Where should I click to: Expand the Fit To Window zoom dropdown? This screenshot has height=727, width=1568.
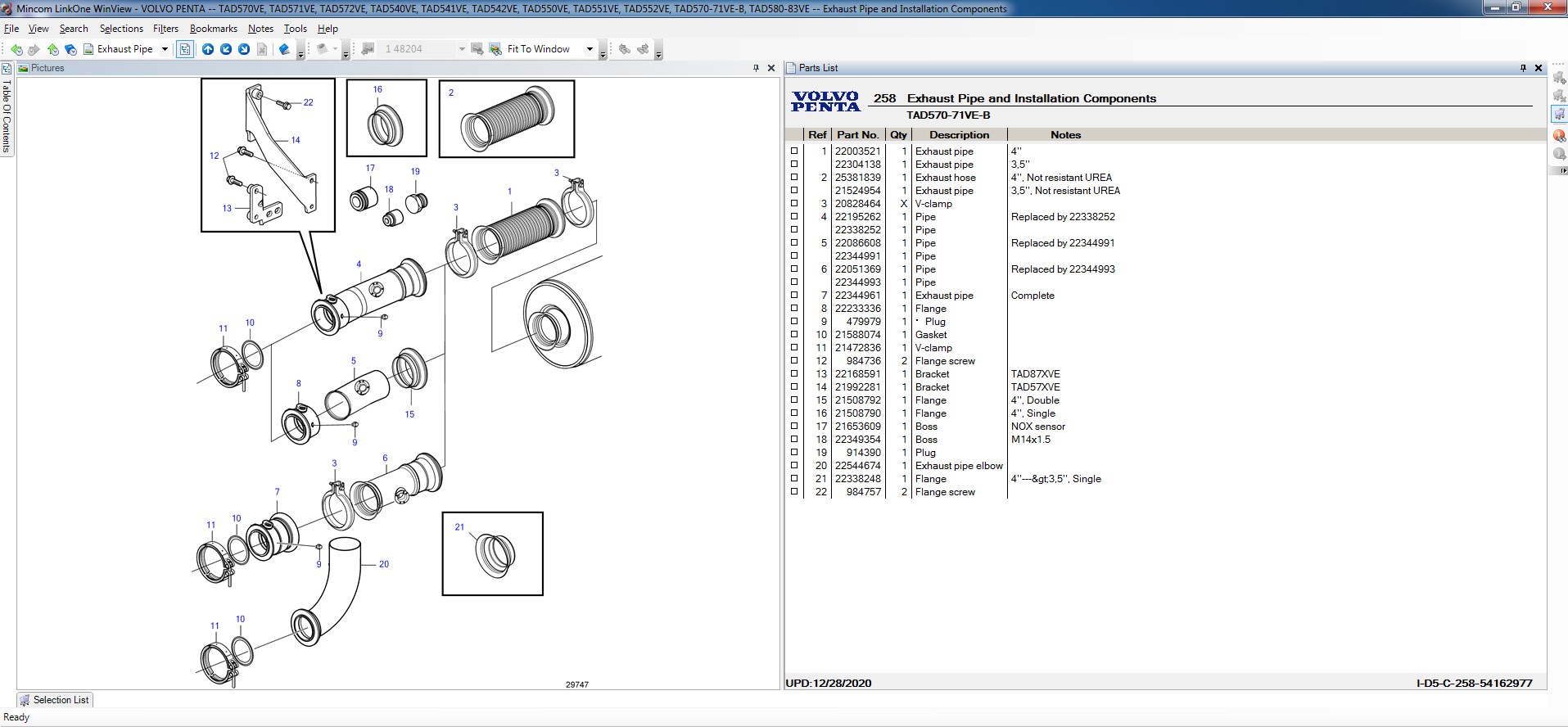(x=590, y=49)
